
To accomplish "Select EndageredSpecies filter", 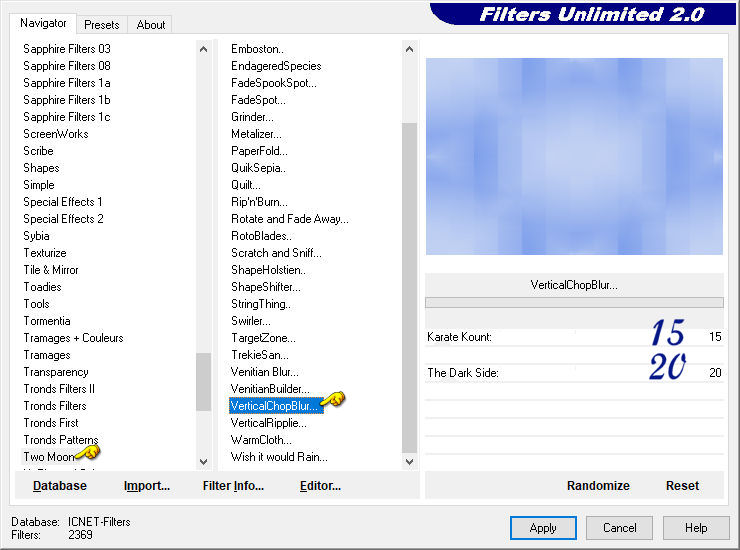I will pos(276,66).
